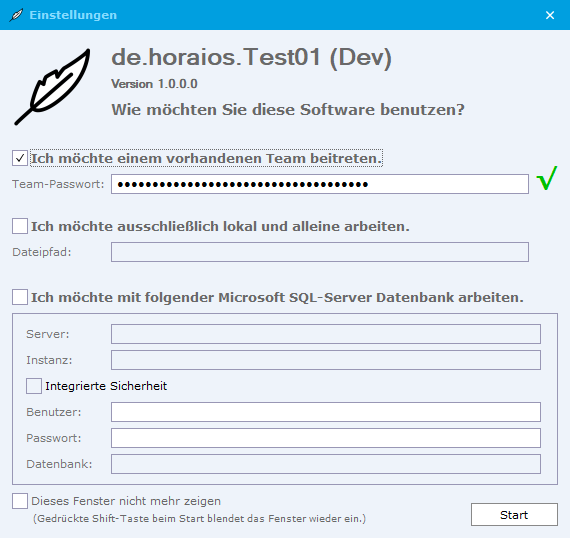Click the 'de.horaios.Test01 (Dev)' title text

tap(252, 57)
